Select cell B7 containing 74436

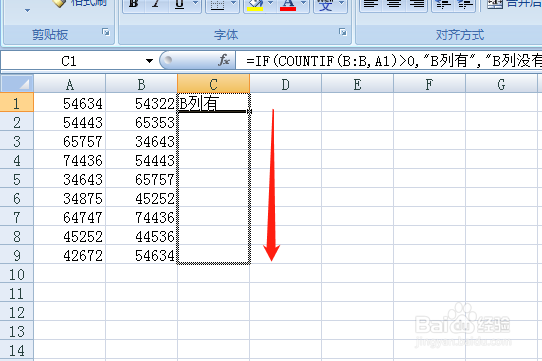(141, 217)
